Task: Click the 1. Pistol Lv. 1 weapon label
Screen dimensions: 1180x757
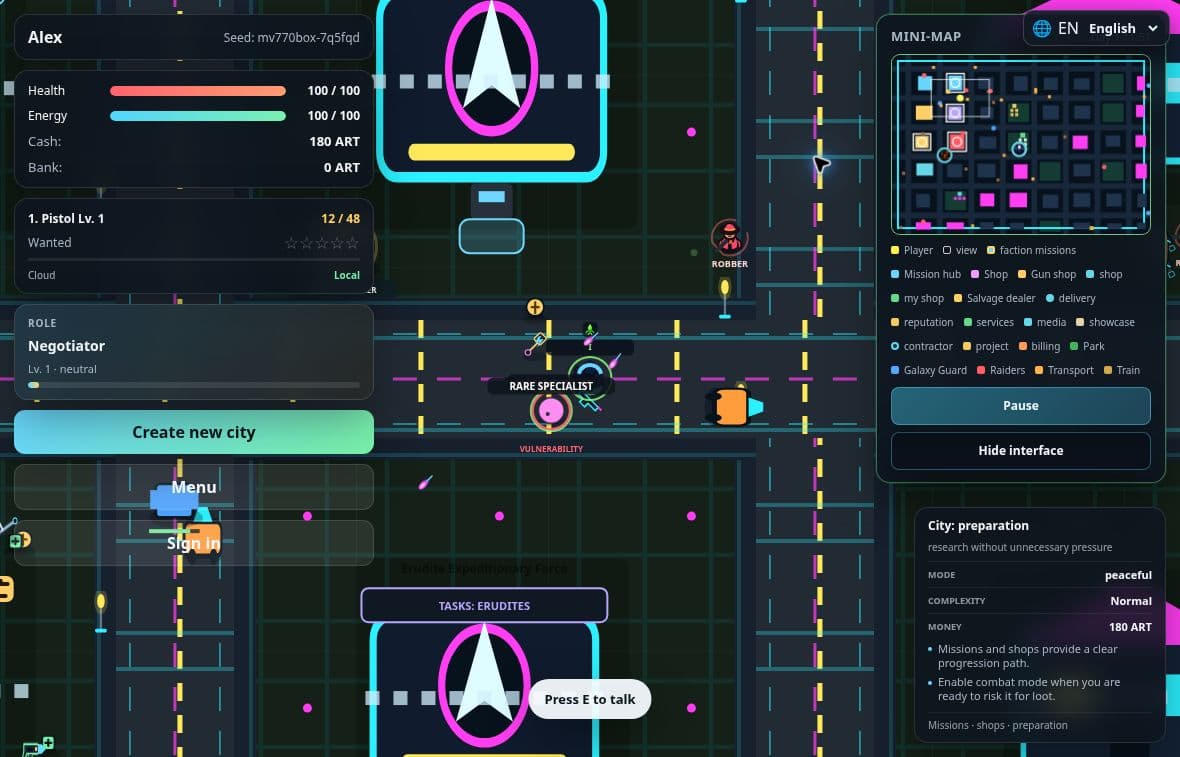Action: point(66,218)
